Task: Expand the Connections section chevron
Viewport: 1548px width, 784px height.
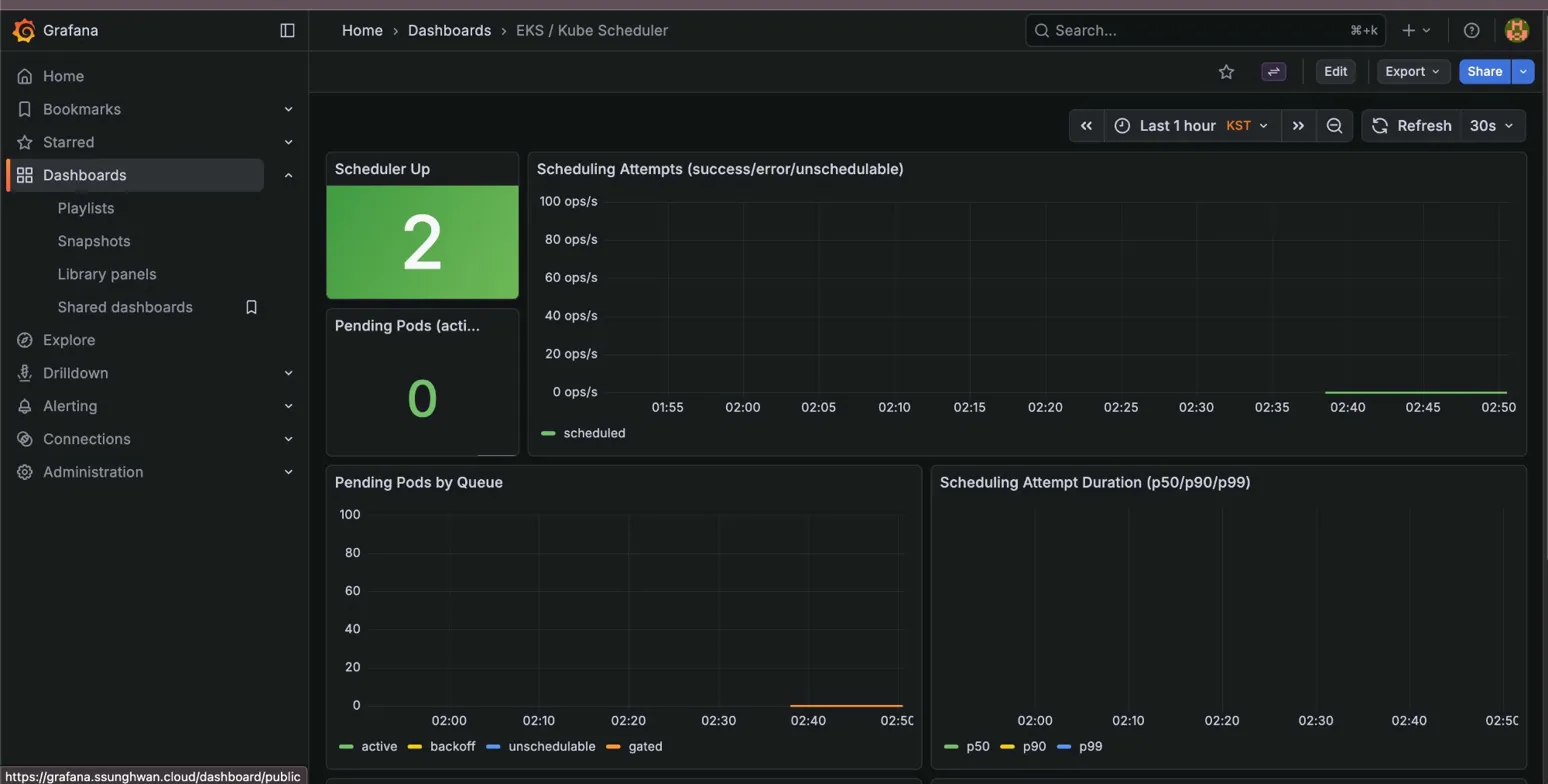Action: [288, 439]
